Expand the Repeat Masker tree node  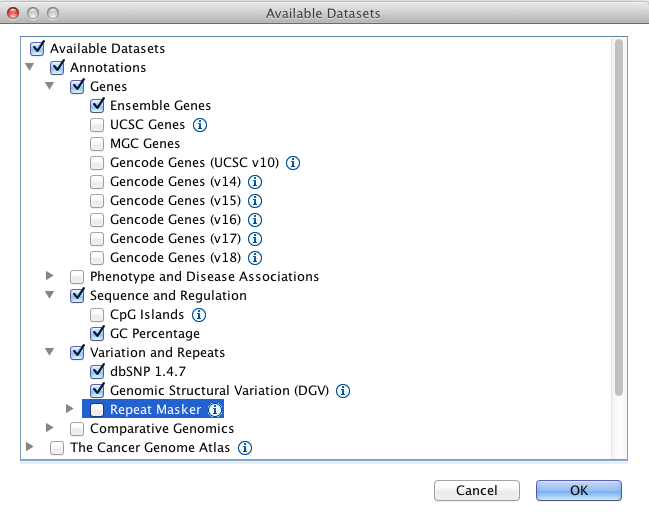click(70, 410)
